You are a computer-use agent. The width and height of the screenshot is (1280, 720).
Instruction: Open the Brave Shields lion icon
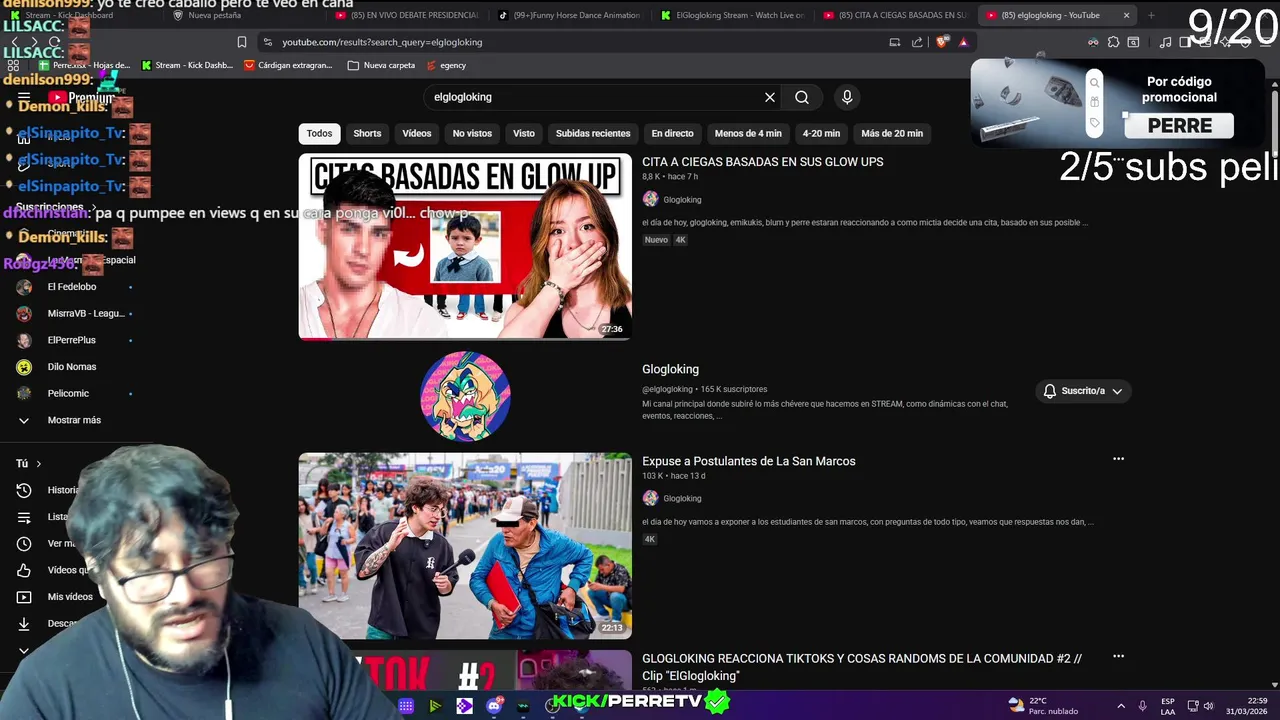[x=943, y=42]
